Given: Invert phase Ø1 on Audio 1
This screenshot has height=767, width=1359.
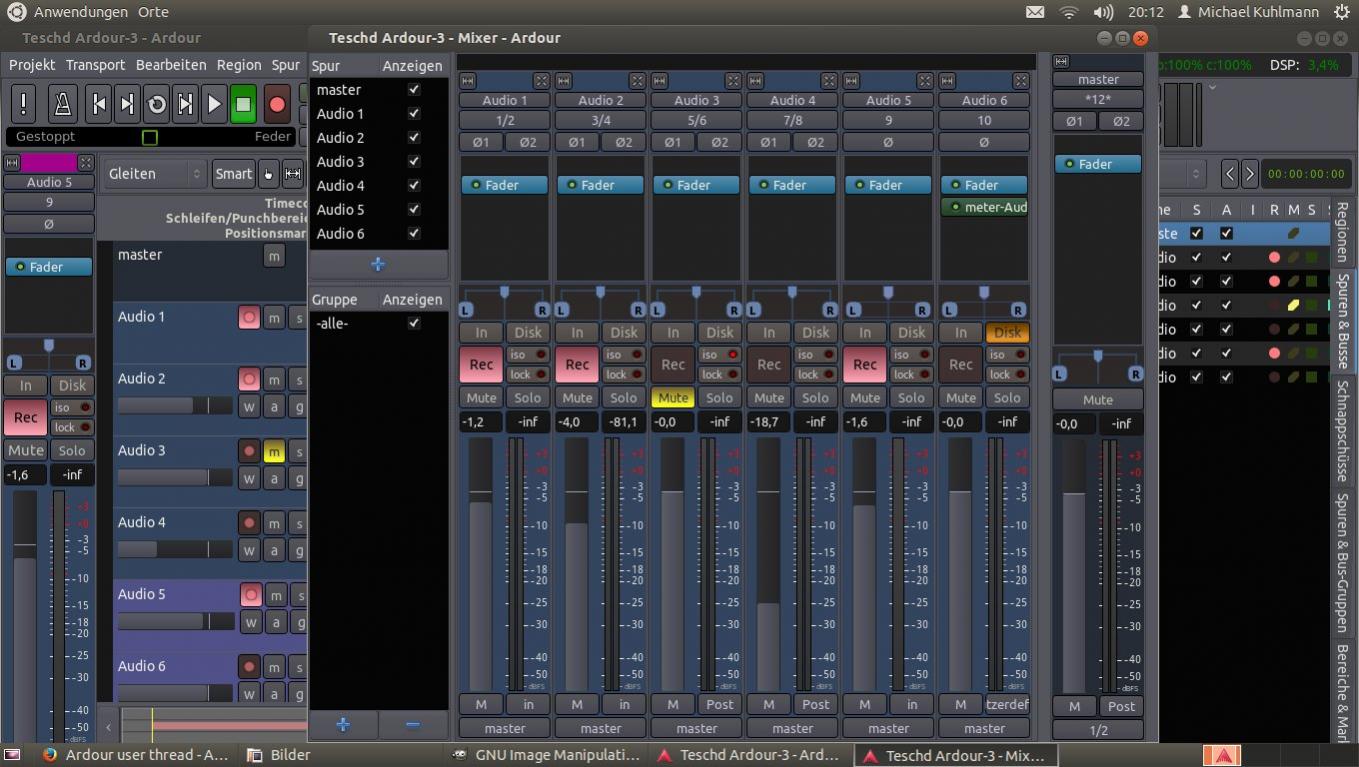Looking at the screenshot, I should click(x=481, y=142).
